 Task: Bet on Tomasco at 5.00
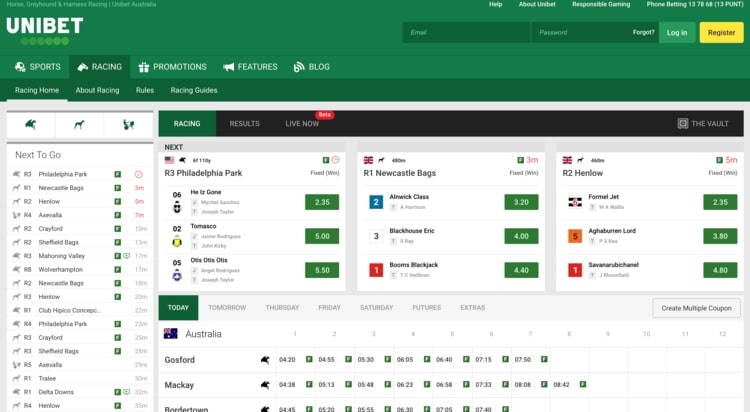click(322, 236)
